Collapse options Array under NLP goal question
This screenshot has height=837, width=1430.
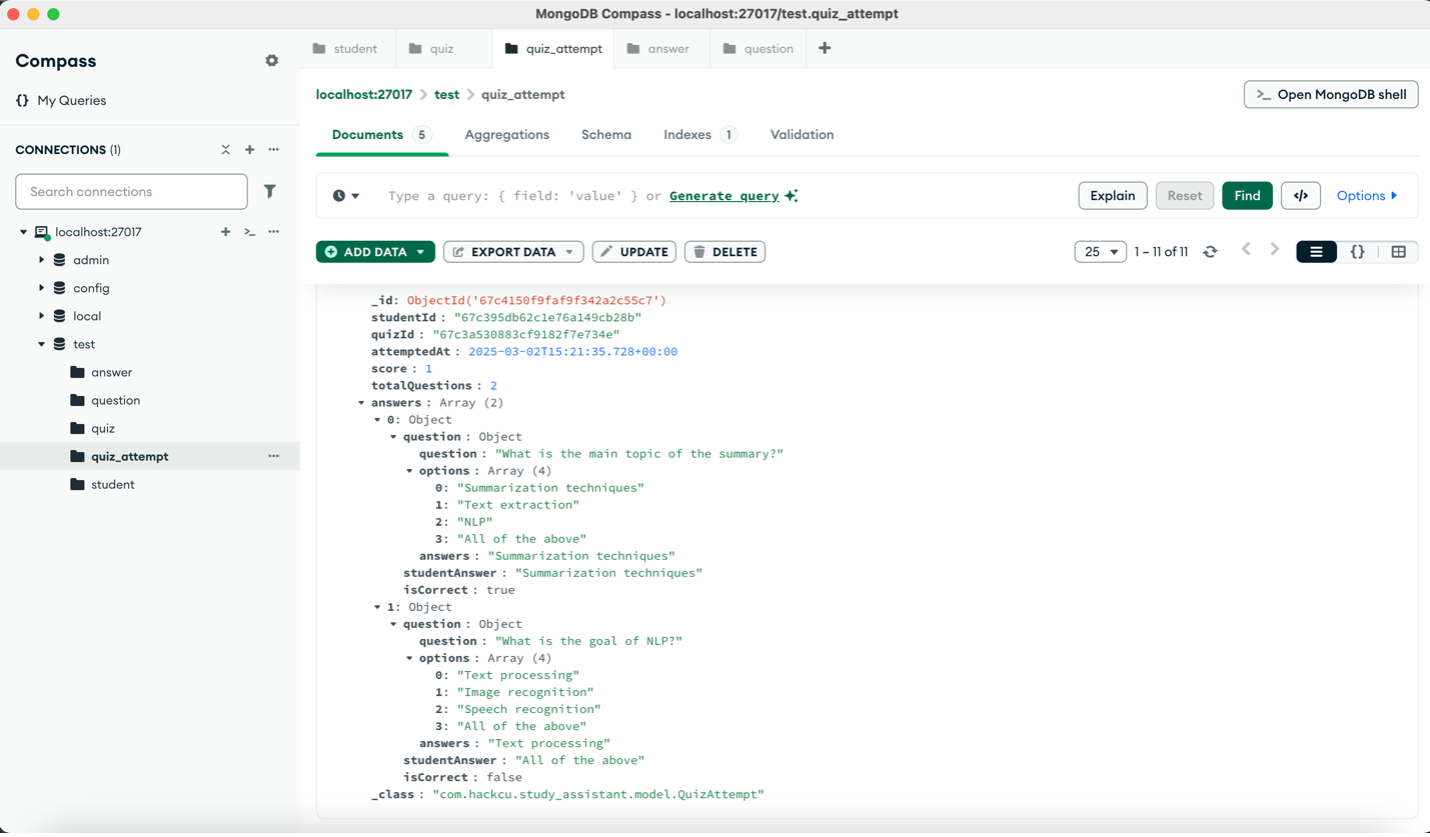click(x=410, y=658)
